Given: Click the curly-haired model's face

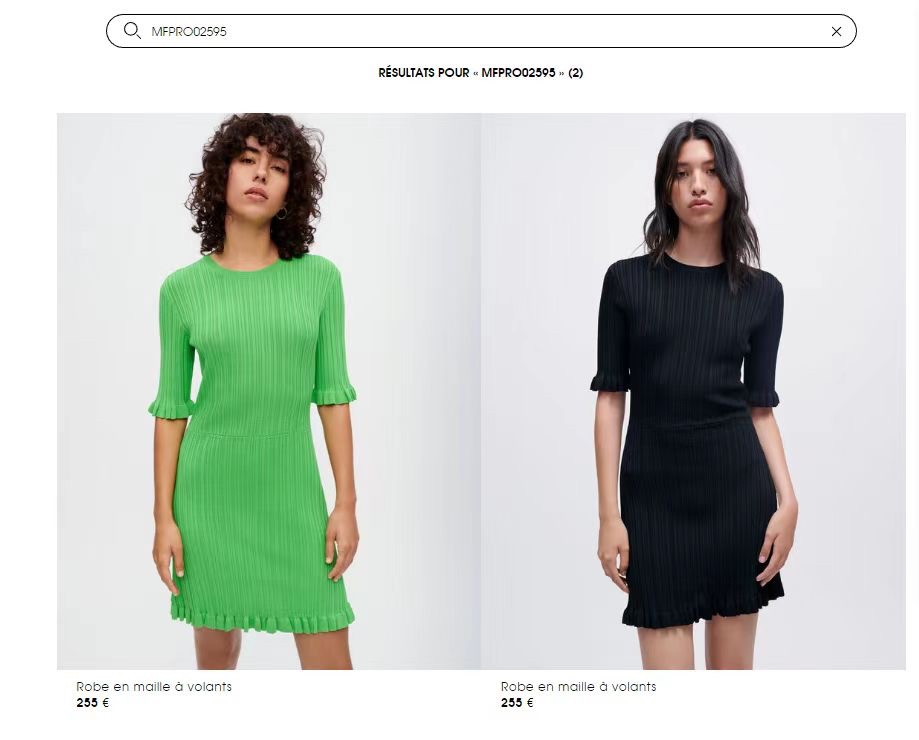Looking at the screenshot, I should click(x=258, y=176).
